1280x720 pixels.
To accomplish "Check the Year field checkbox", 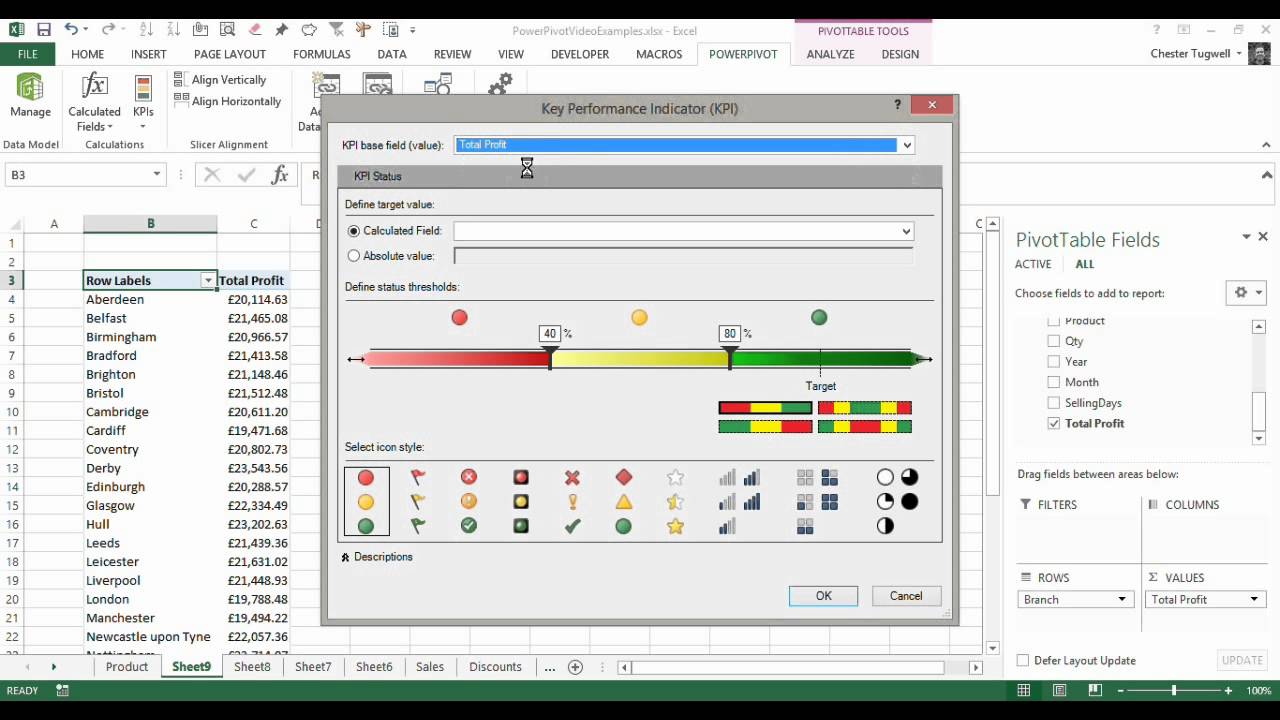I will pyautogui.click(x=1053, y=362).
